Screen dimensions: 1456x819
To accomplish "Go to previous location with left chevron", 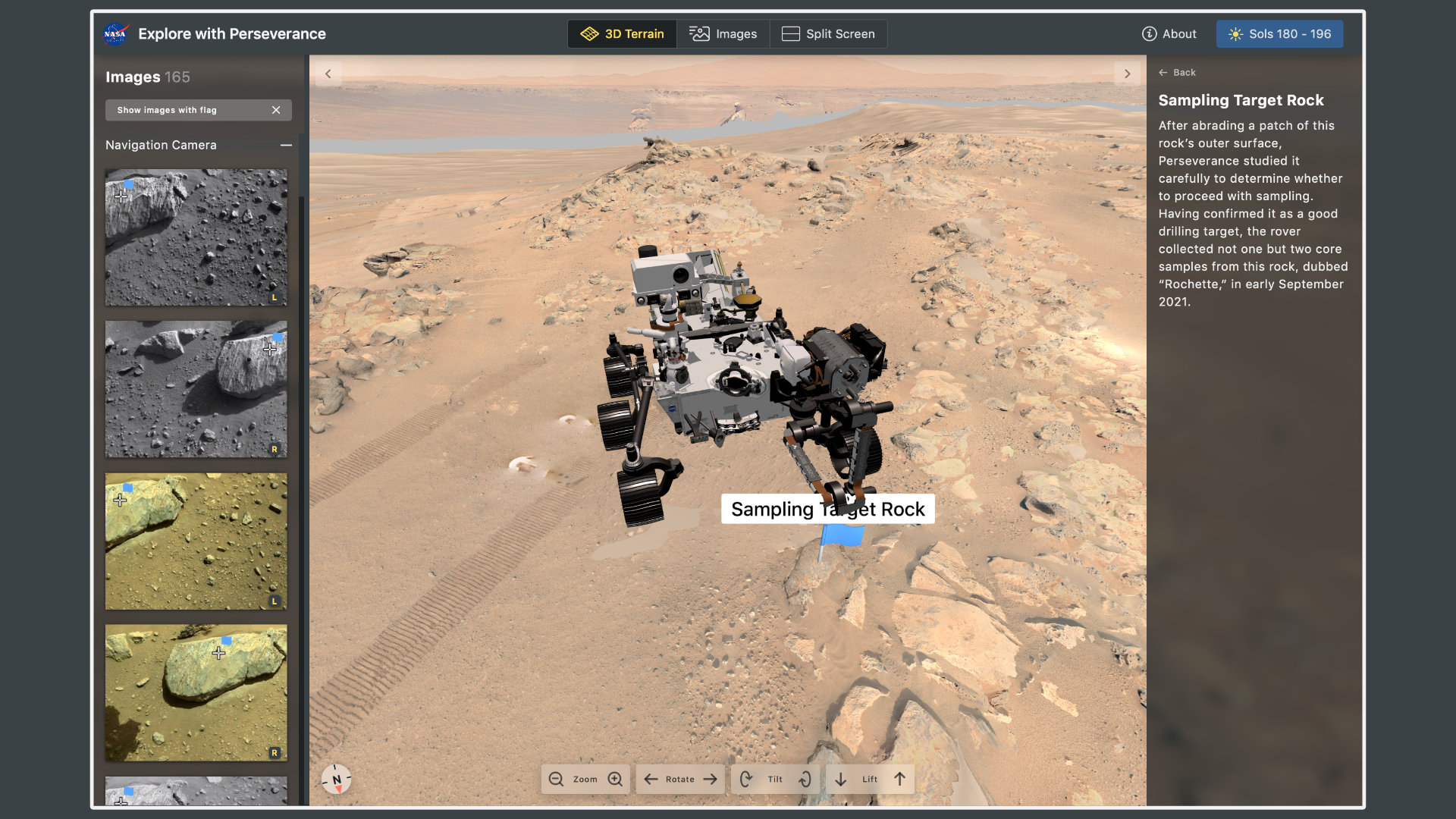I will pyautogui.click(x=328, y=74).
